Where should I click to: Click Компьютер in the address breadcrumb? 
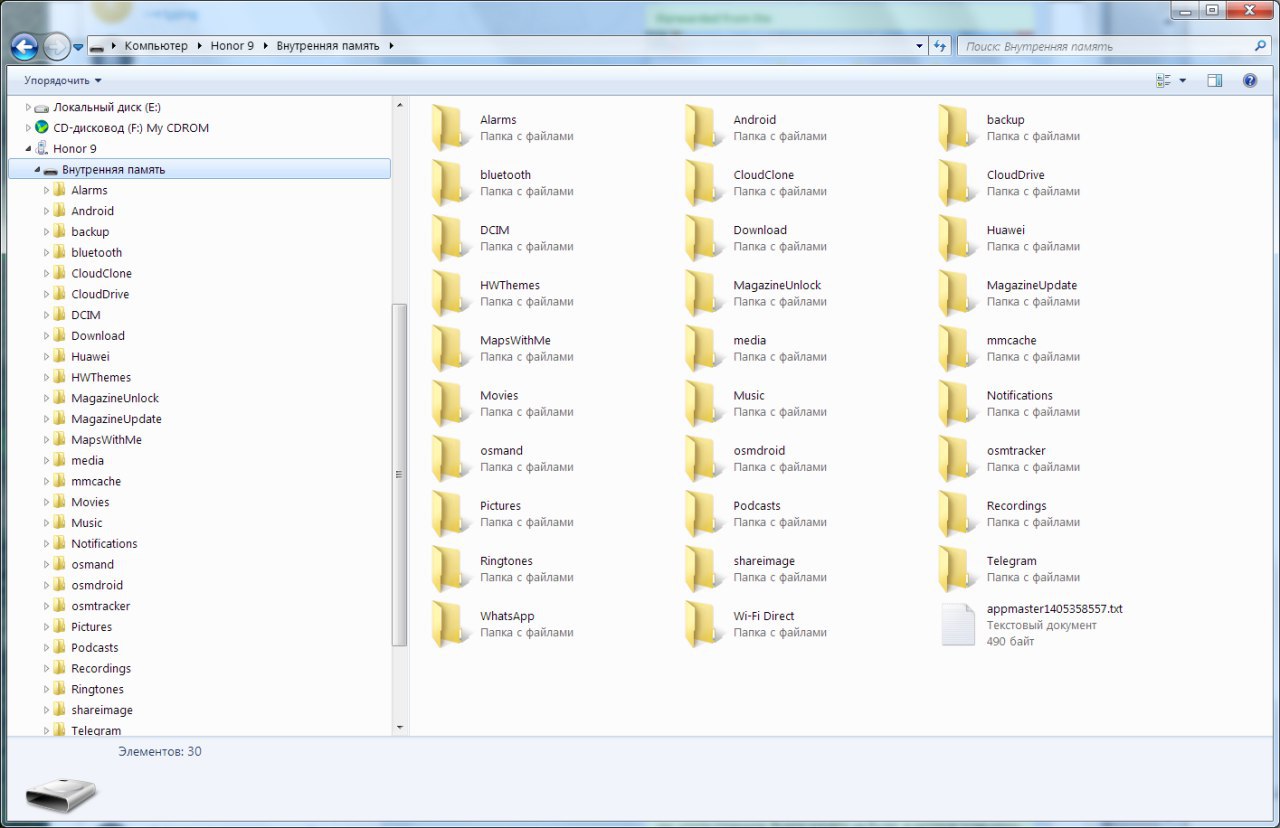click(x=156, y=46)
